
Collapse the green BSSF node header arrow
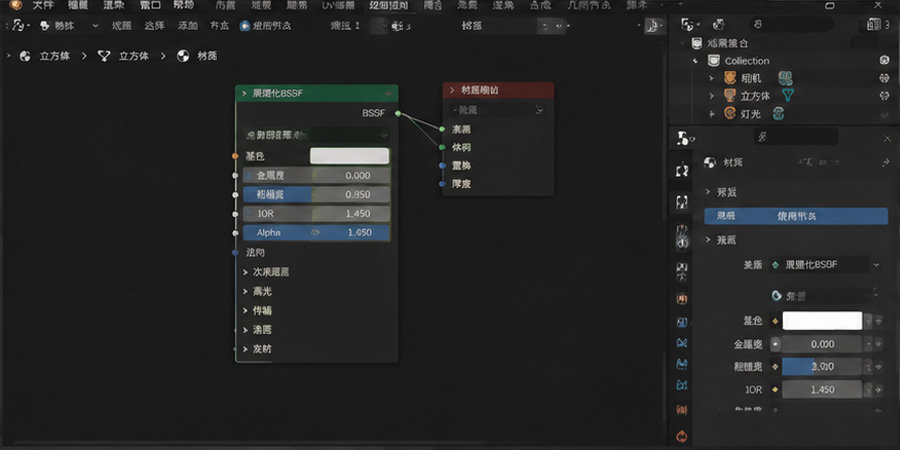click(245, 93)
